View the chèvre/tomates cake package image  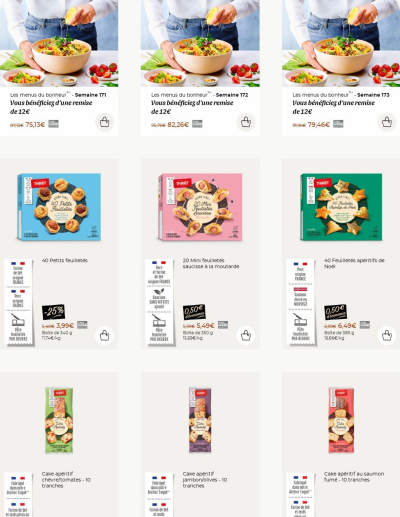click(x=59, y=420)
